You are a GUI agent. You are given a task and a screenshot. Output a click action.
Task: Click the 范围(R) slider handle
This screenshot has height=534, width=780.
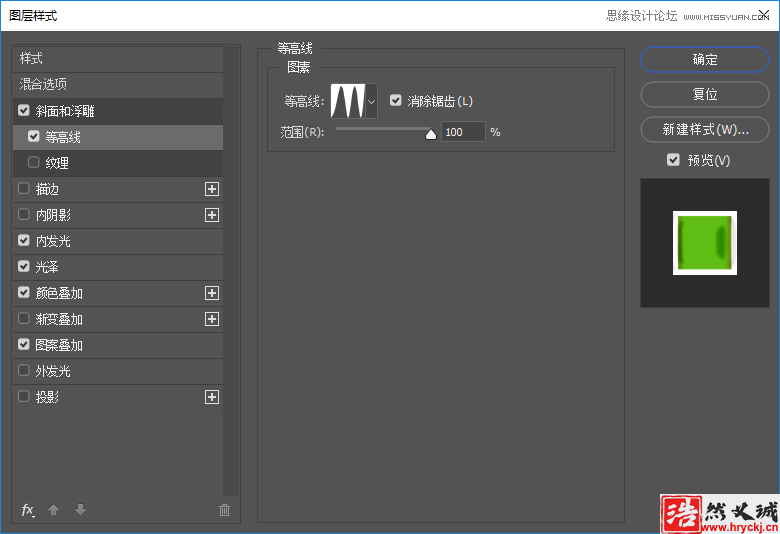tap(431, 134)
